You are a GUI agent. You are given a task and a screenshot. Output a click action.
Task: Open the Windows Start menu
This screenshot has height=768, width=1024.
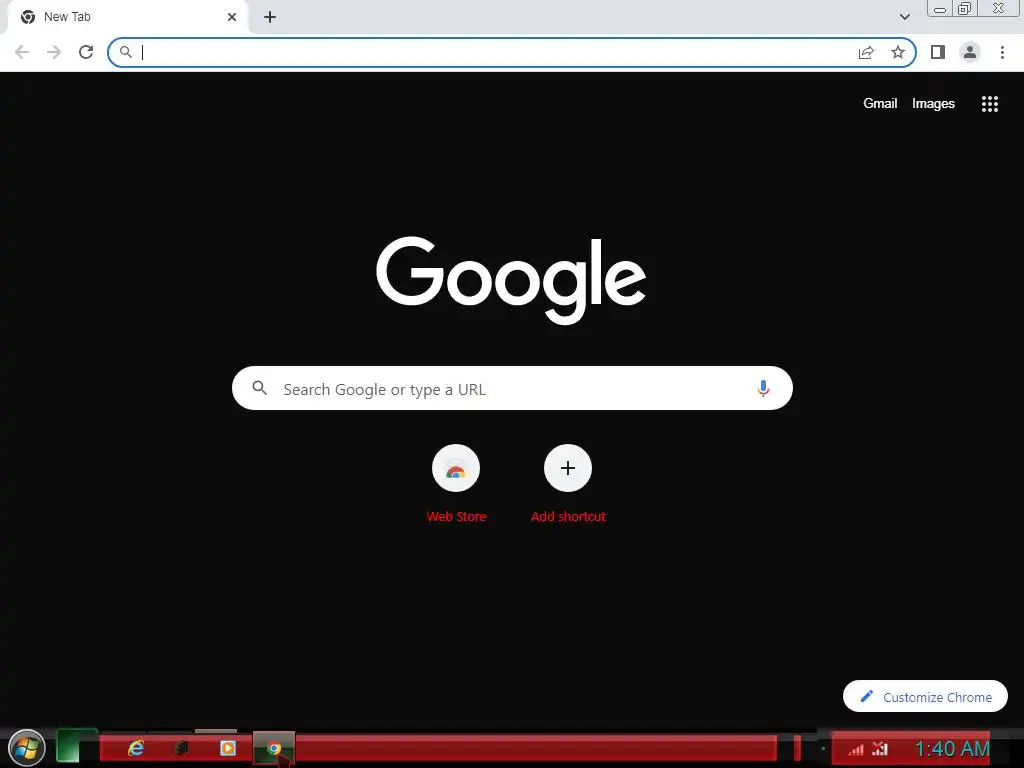(27, 748)
